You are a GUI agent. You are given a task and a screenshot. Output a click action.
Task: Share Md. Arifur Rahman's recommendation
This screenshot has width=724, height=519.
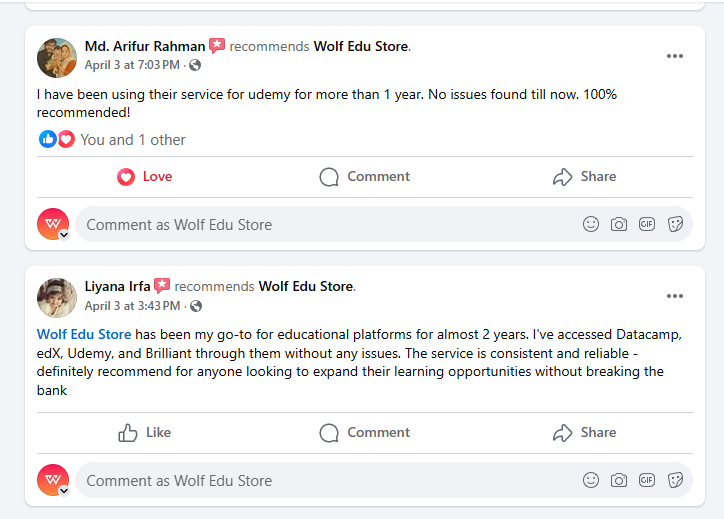click(x=585, y=176)
